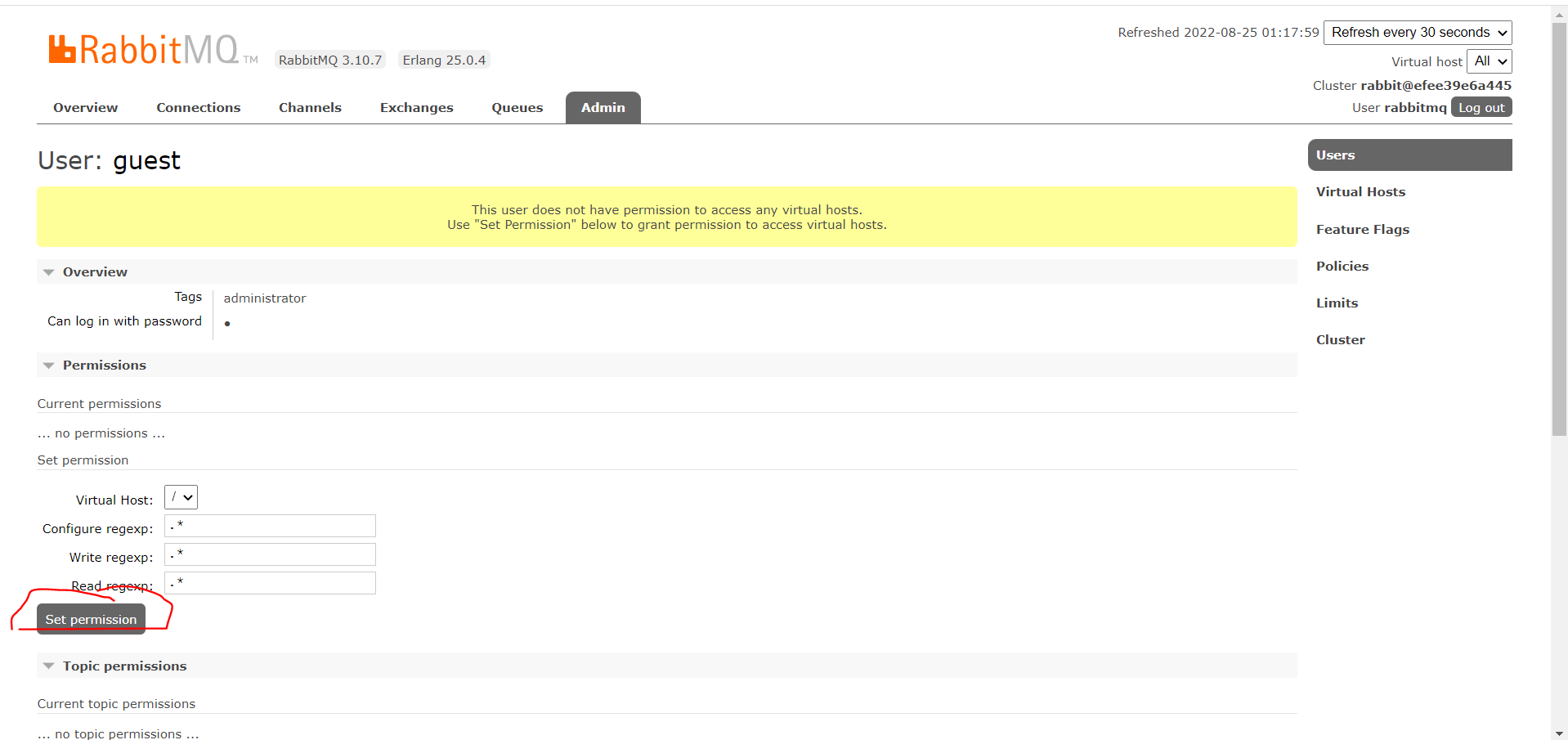The height and width of the screenshot is (740, 1568).
Task: Click the no-permission warning banner text
Action: point(667,218)
